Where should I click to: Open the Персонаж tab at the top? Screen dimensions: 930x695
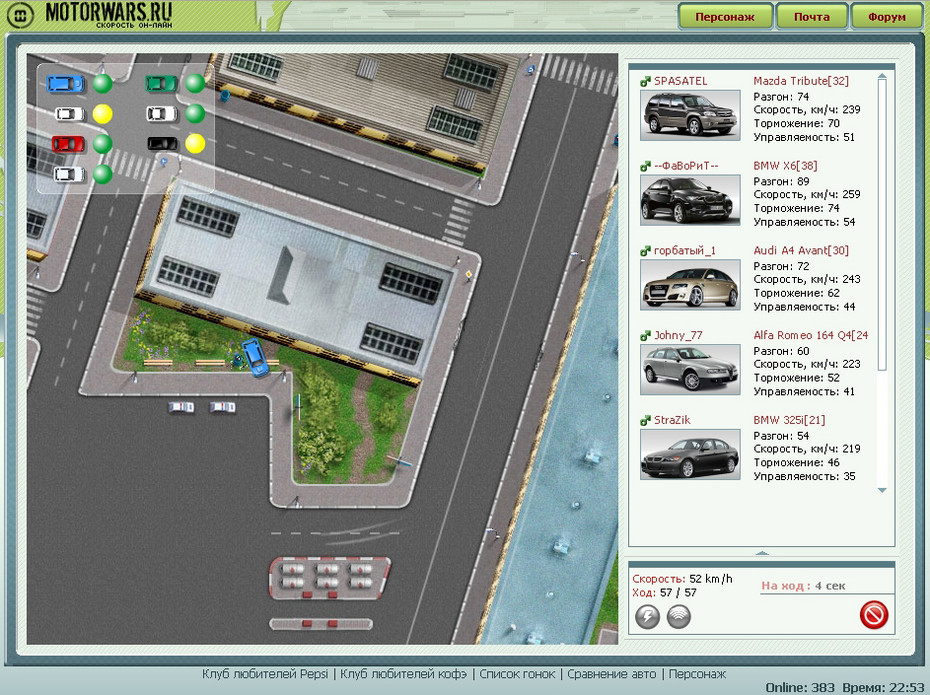(x=725, y=17)
